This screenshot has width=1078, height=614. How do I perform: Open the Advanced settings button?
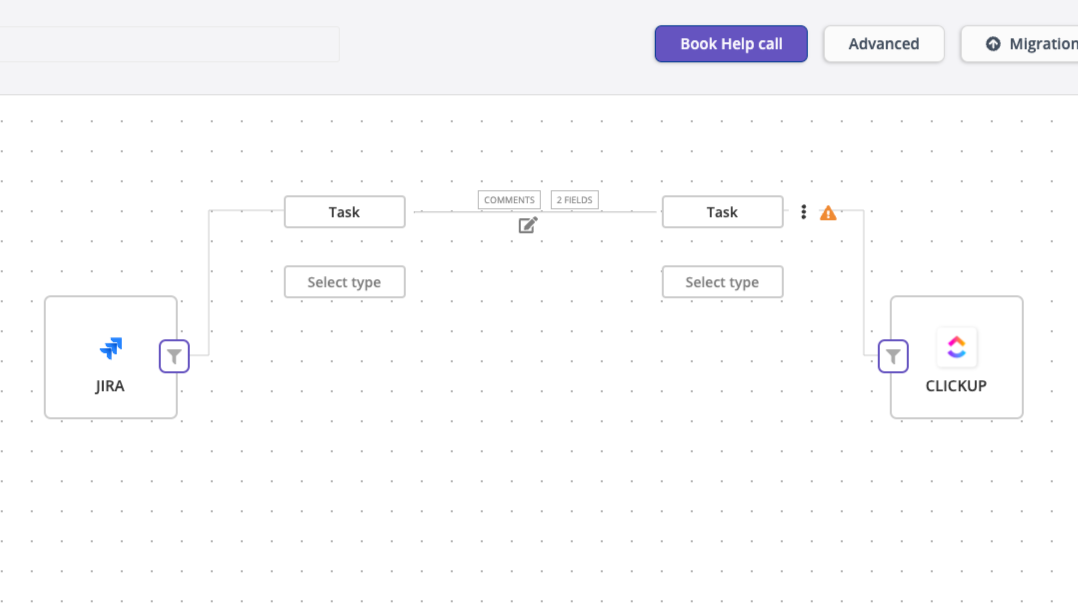(883, 44)
